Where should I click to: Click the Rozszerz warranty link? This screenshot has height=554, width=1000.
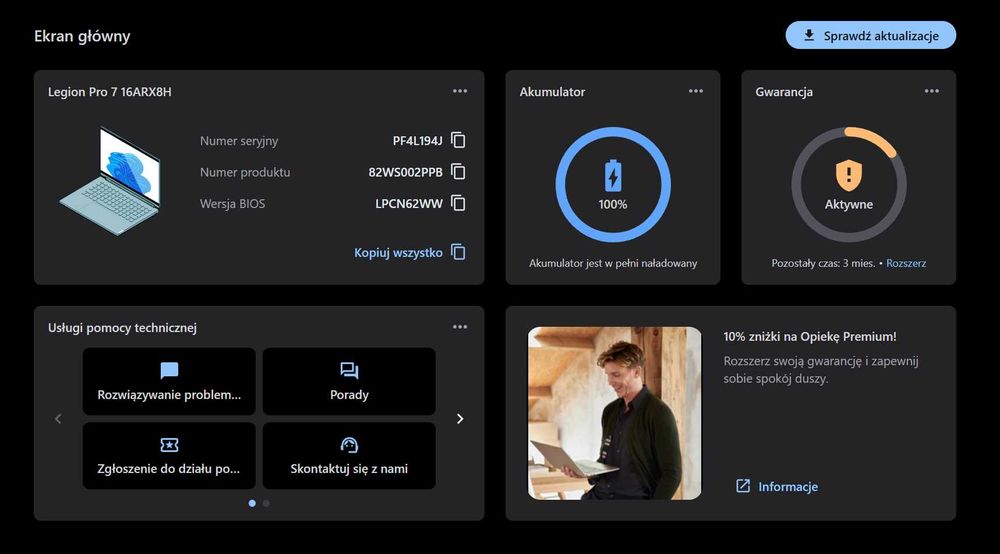[906, 263]
